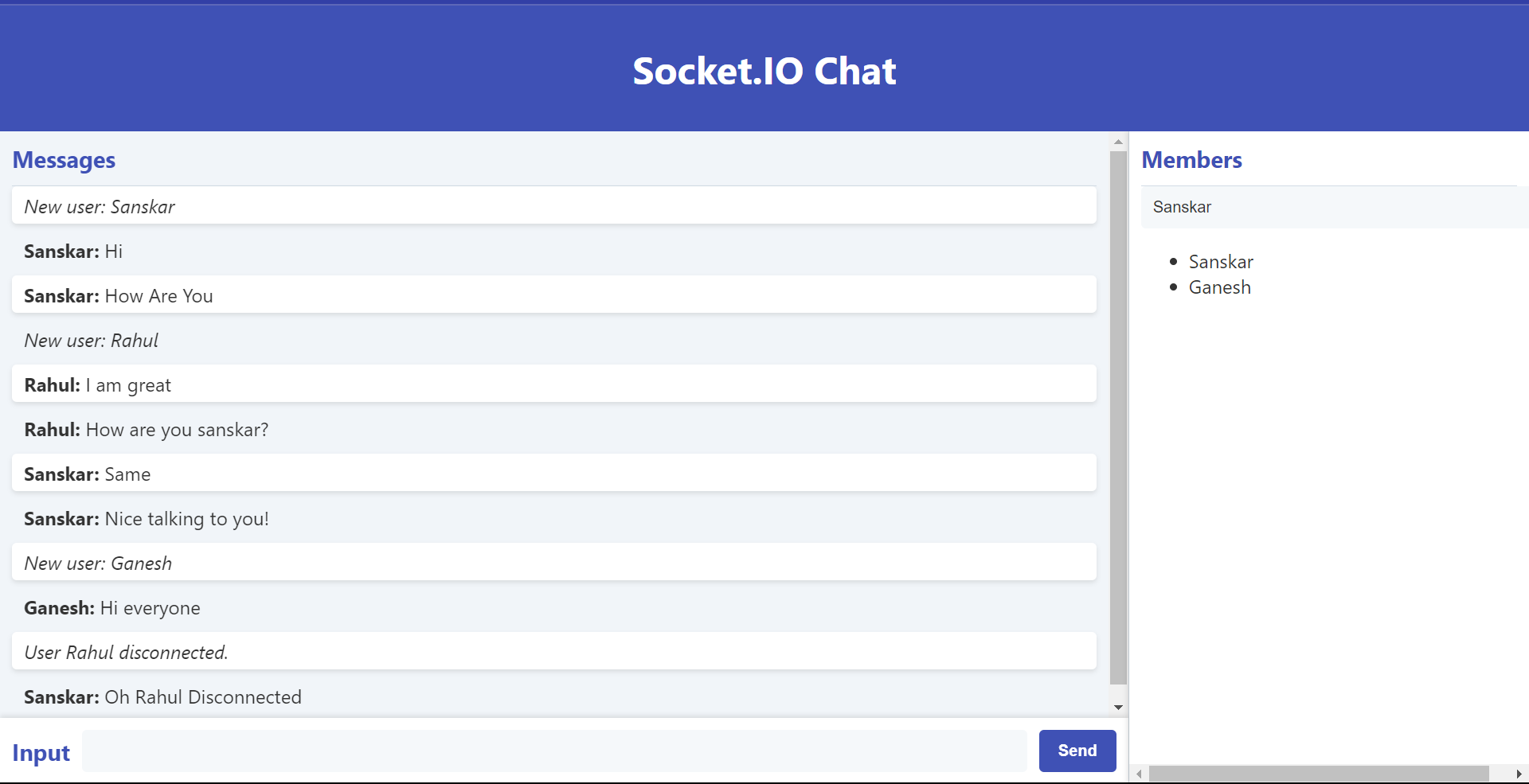Click 'Sanskar: Nice talking to you!' message
The height and width of the screenshot is (784, 1529).
click(553, 518)
